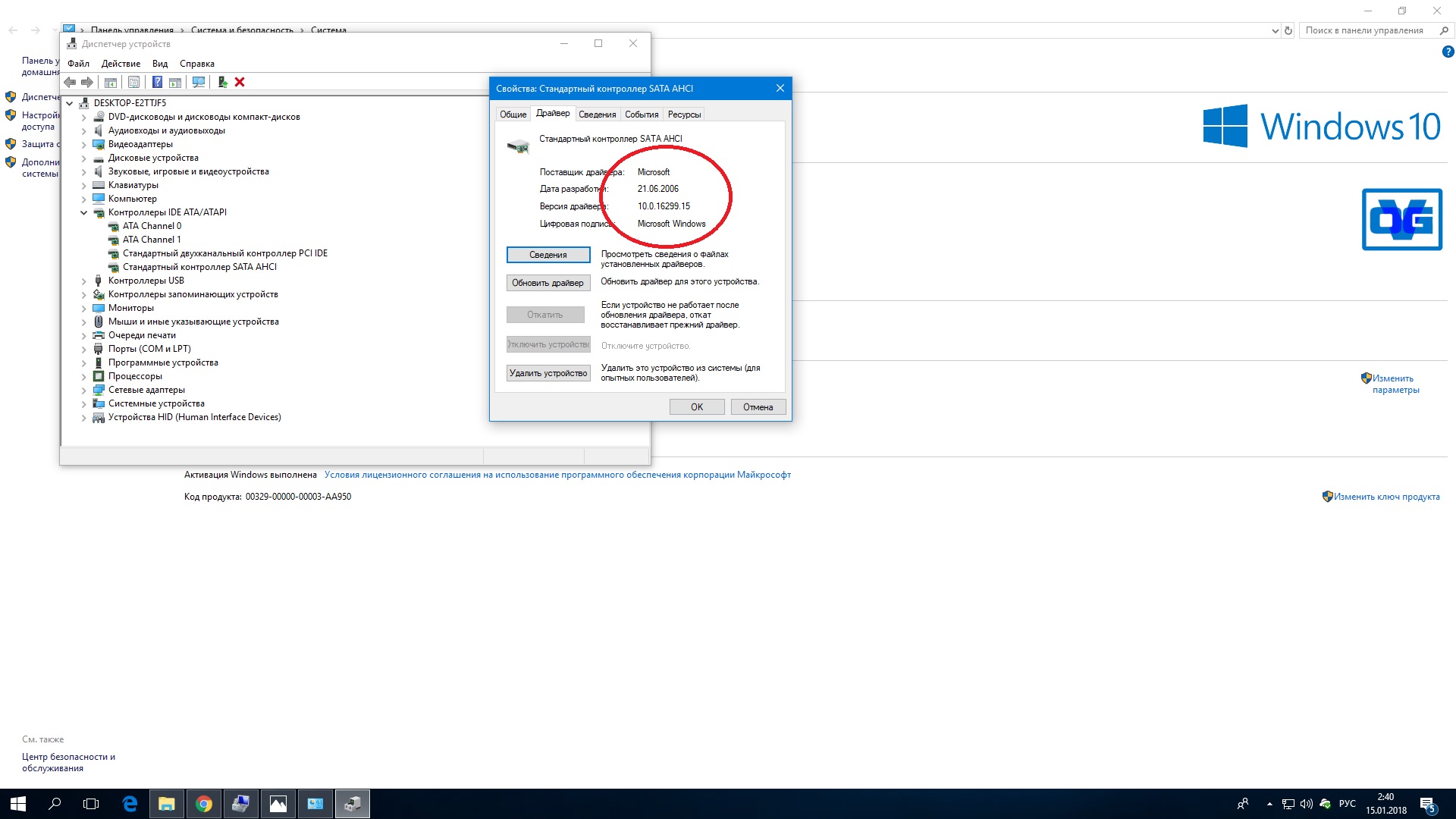Open the Действие menu
The height and width of the screenshot is (819, 1456).
click(121, 64)
